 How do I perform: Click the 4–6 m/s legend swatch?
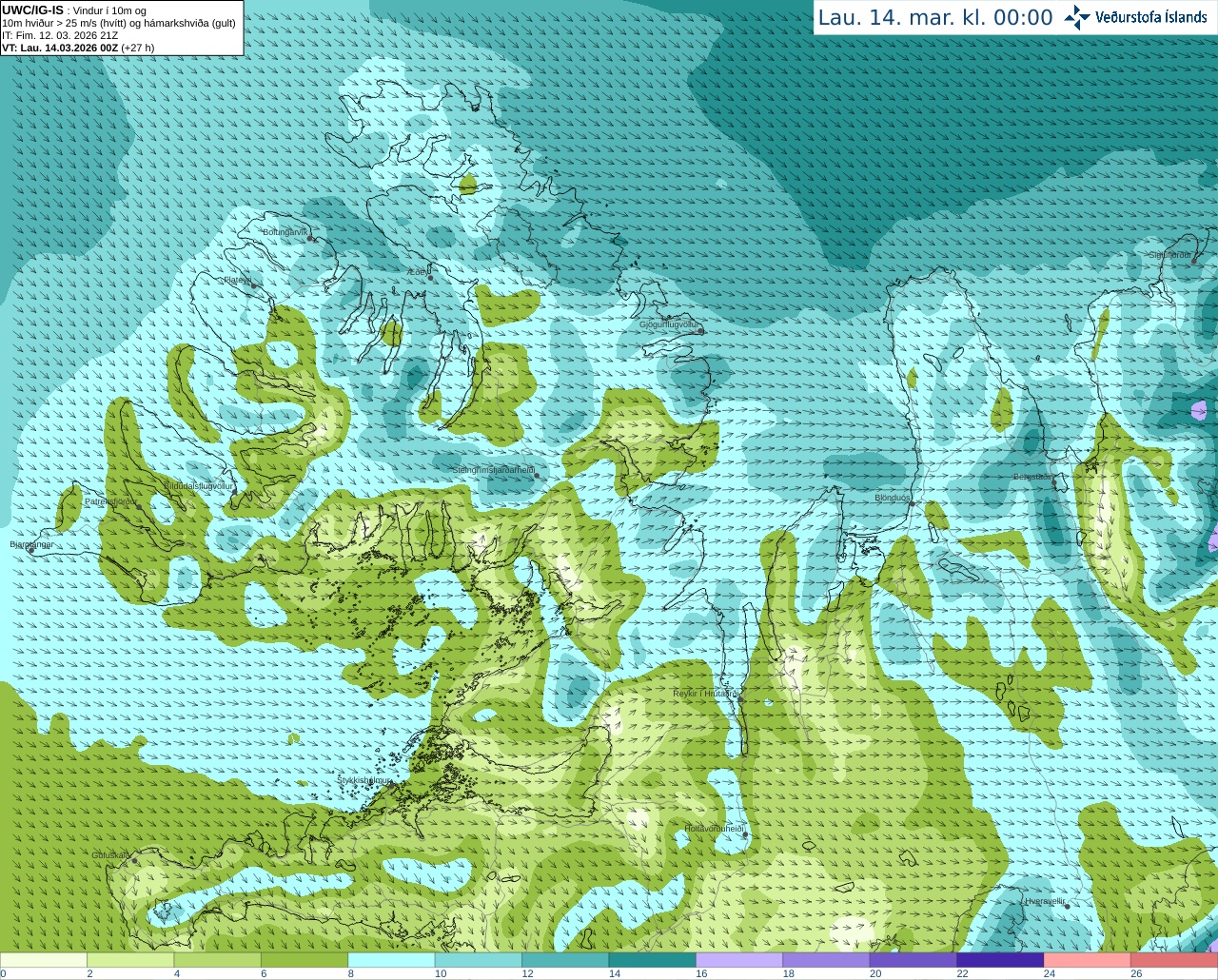(x=218, y=960)
